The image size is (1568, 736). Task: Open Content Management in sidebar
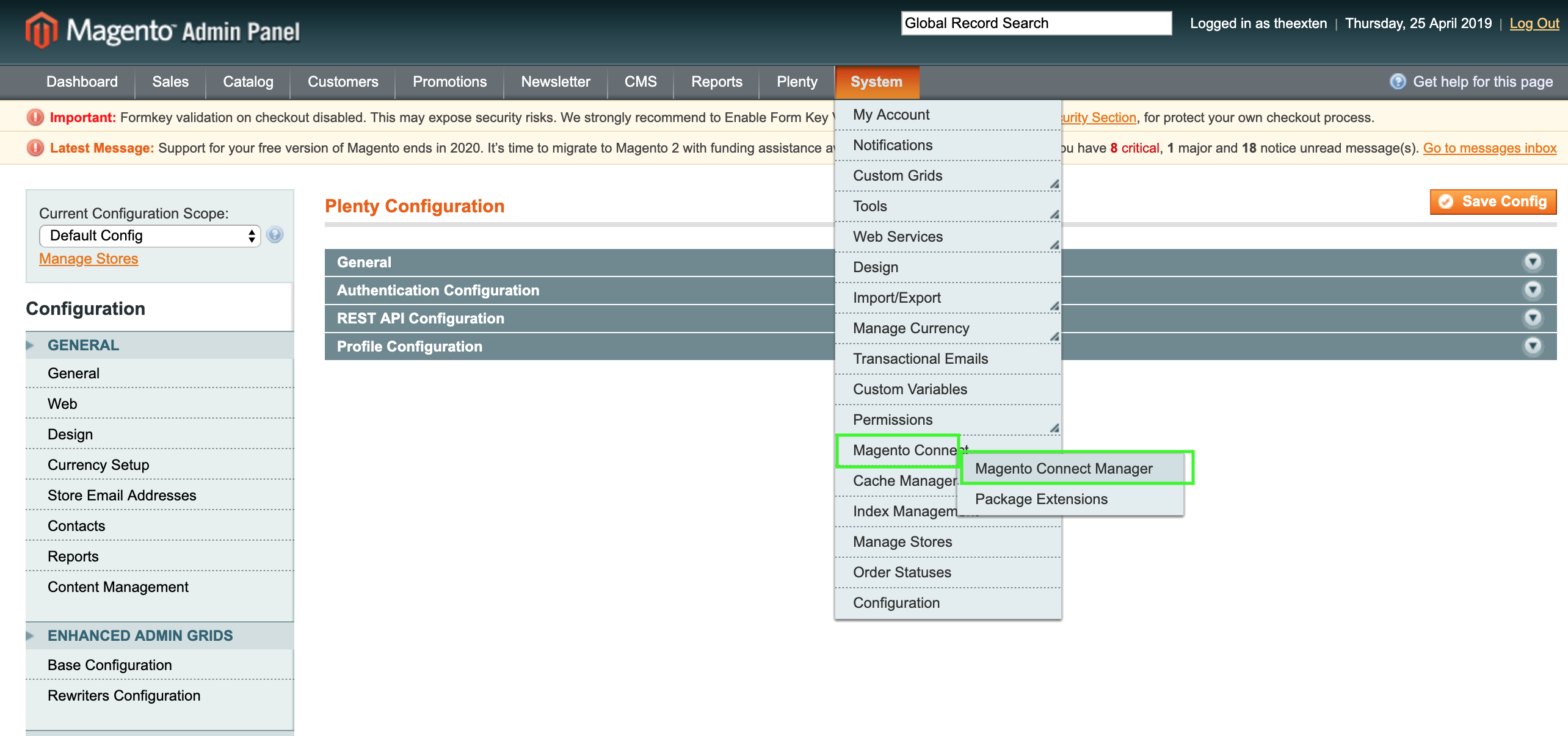pos(160,587)
